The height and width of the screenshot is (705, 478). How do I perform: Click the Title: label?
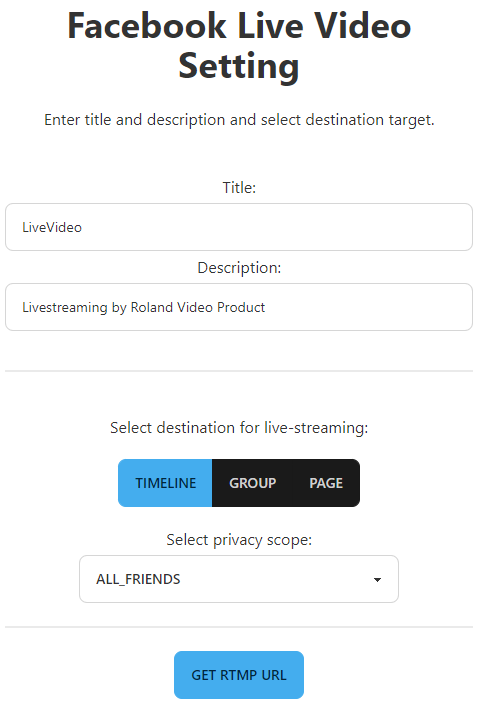click(x=239, y=187)
